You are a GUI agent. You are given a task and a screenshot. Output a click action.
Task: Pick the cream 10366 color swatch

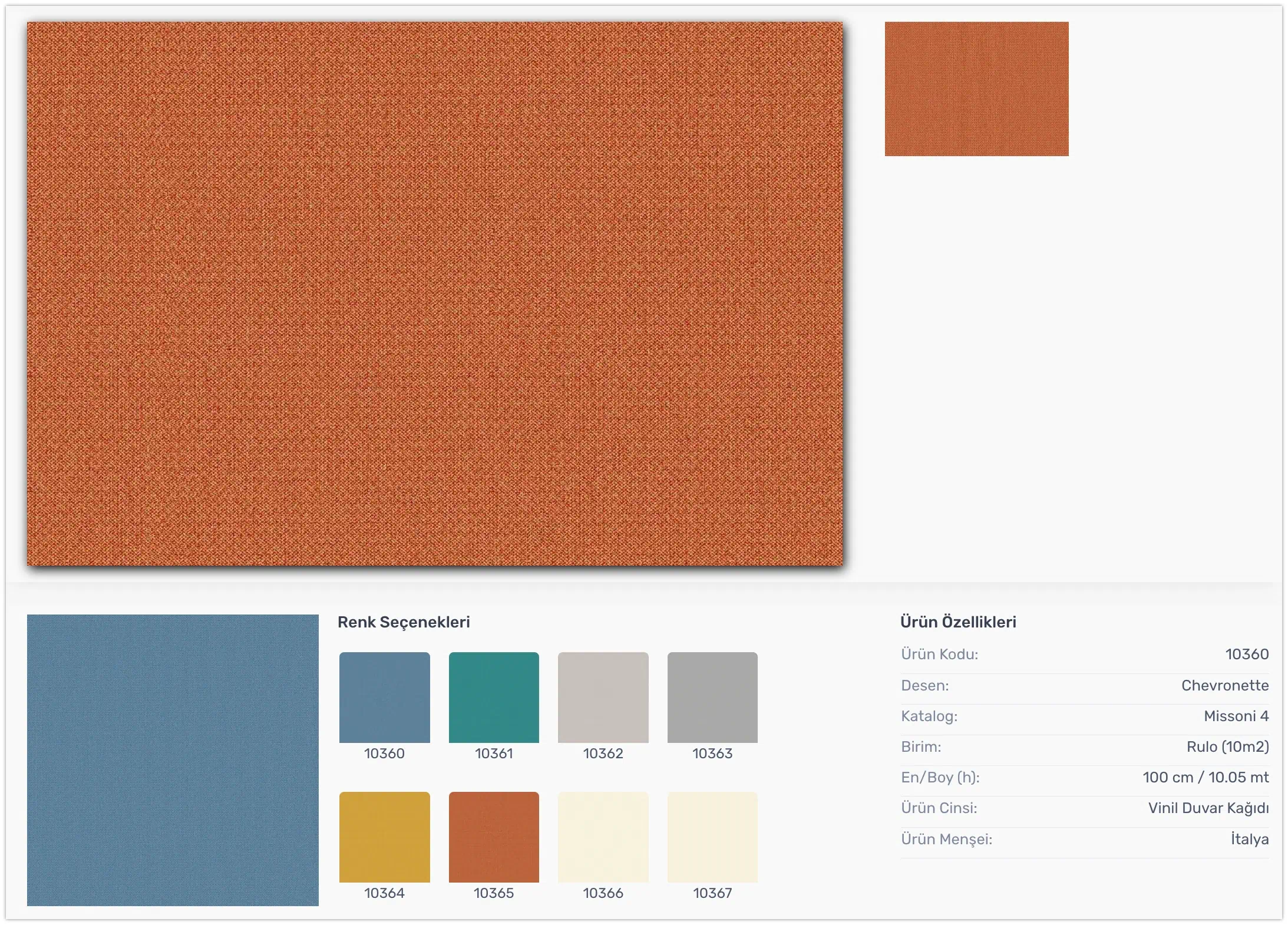pyautogui.click(x=603, y=837)
